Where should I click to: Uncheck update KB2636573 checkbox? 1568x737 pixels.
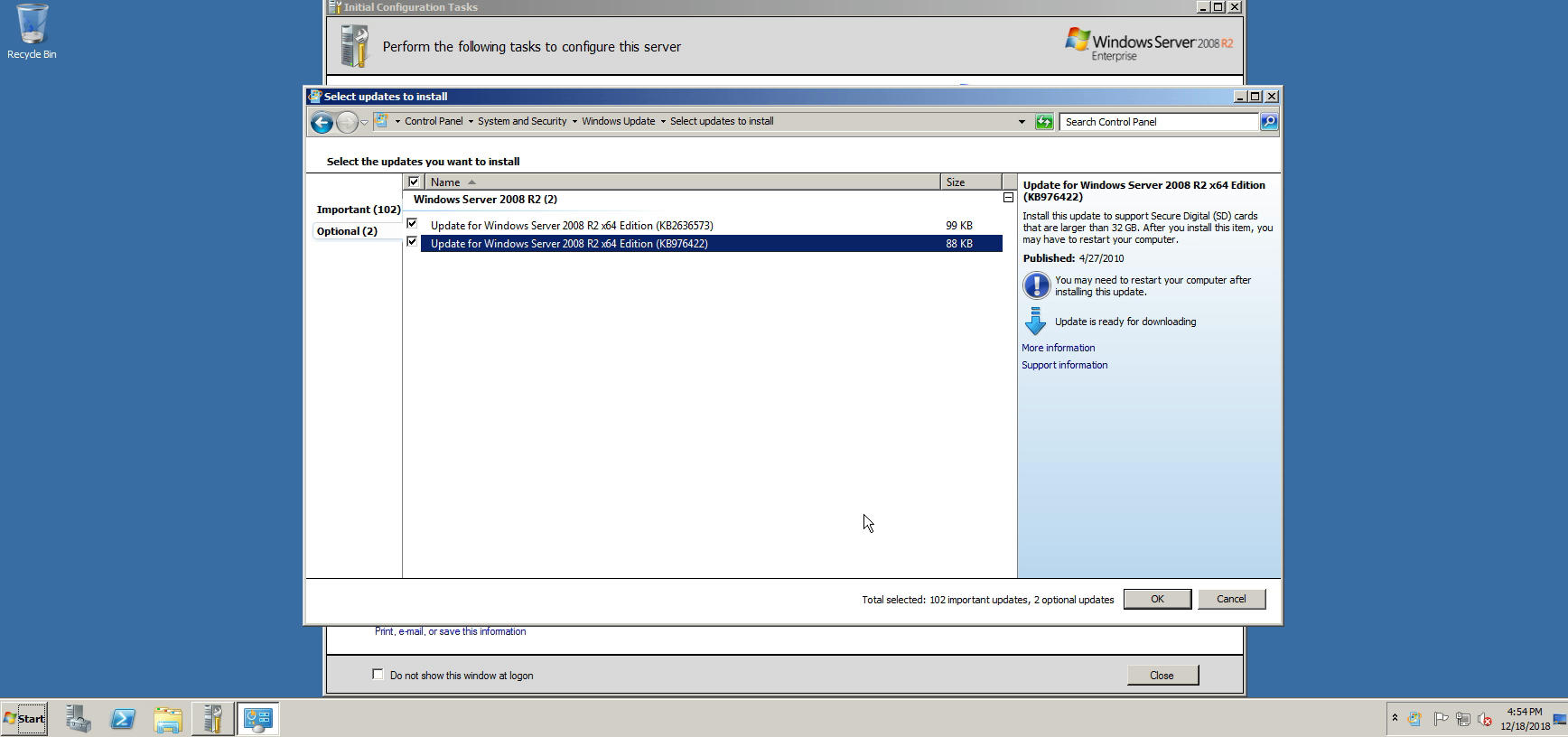[x=412, y=223]
